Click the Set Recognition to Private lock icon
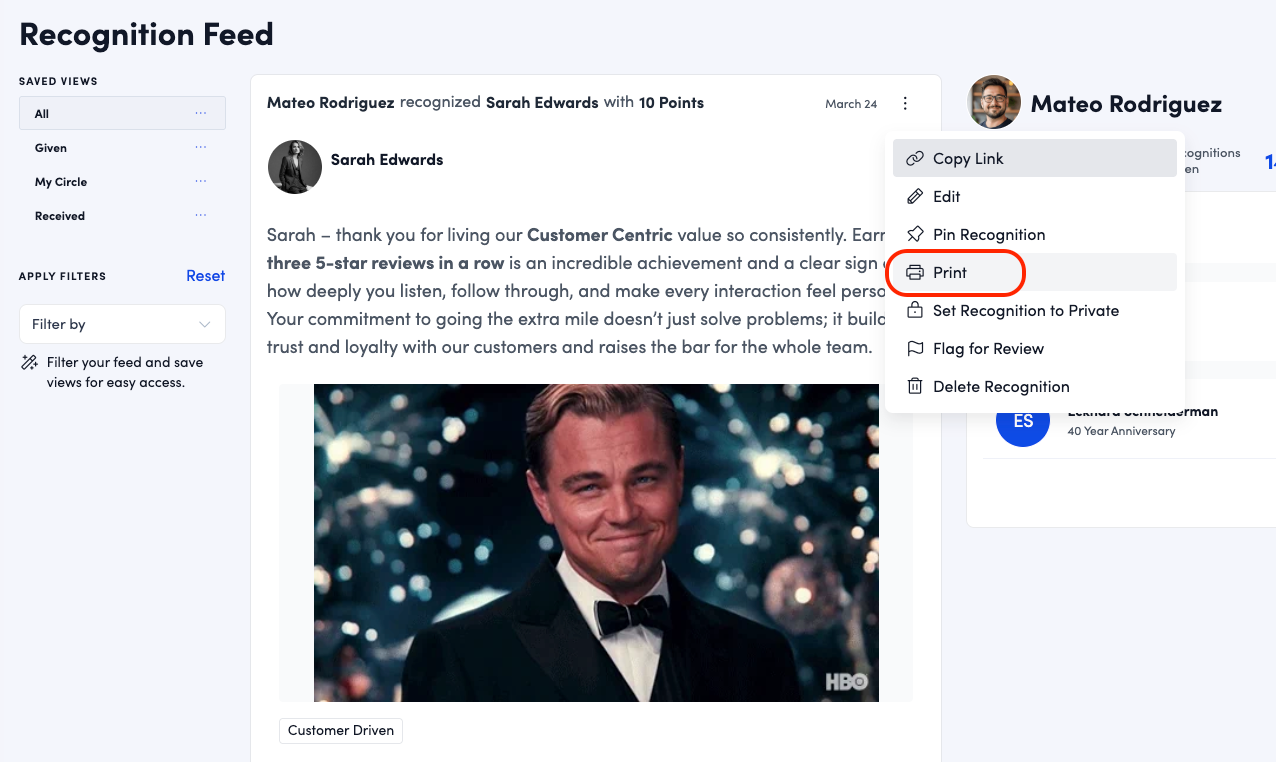 pos(914,311)
